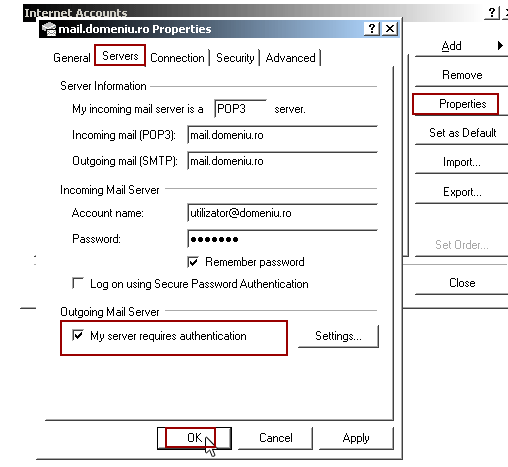Select the Security tab
Viewport: 508px width, 467px height.
(235, 58)
